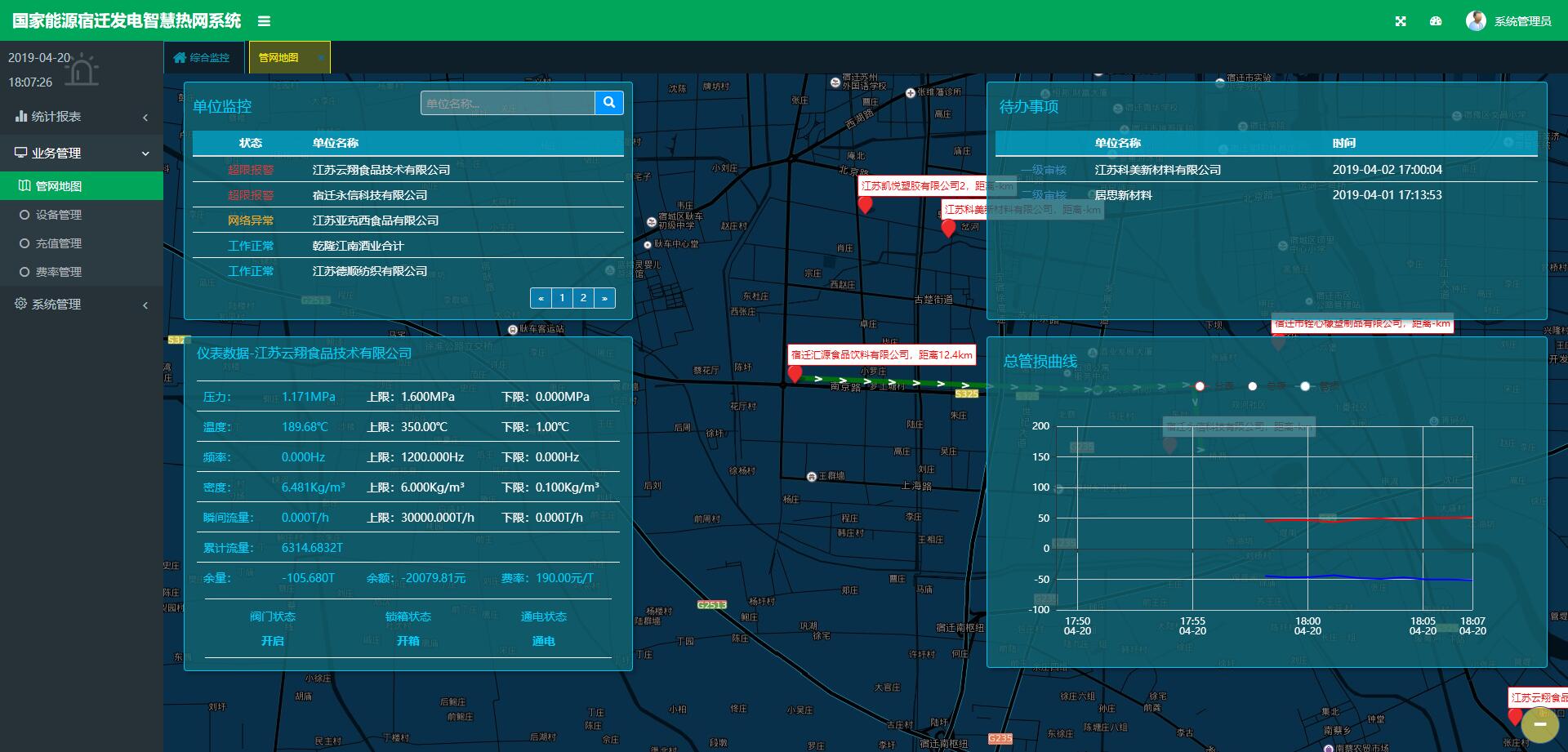This screenshot has height=752, width=1568.
Task: Select row 宿迁永信科技有限公司
Action: click(408, 195)
